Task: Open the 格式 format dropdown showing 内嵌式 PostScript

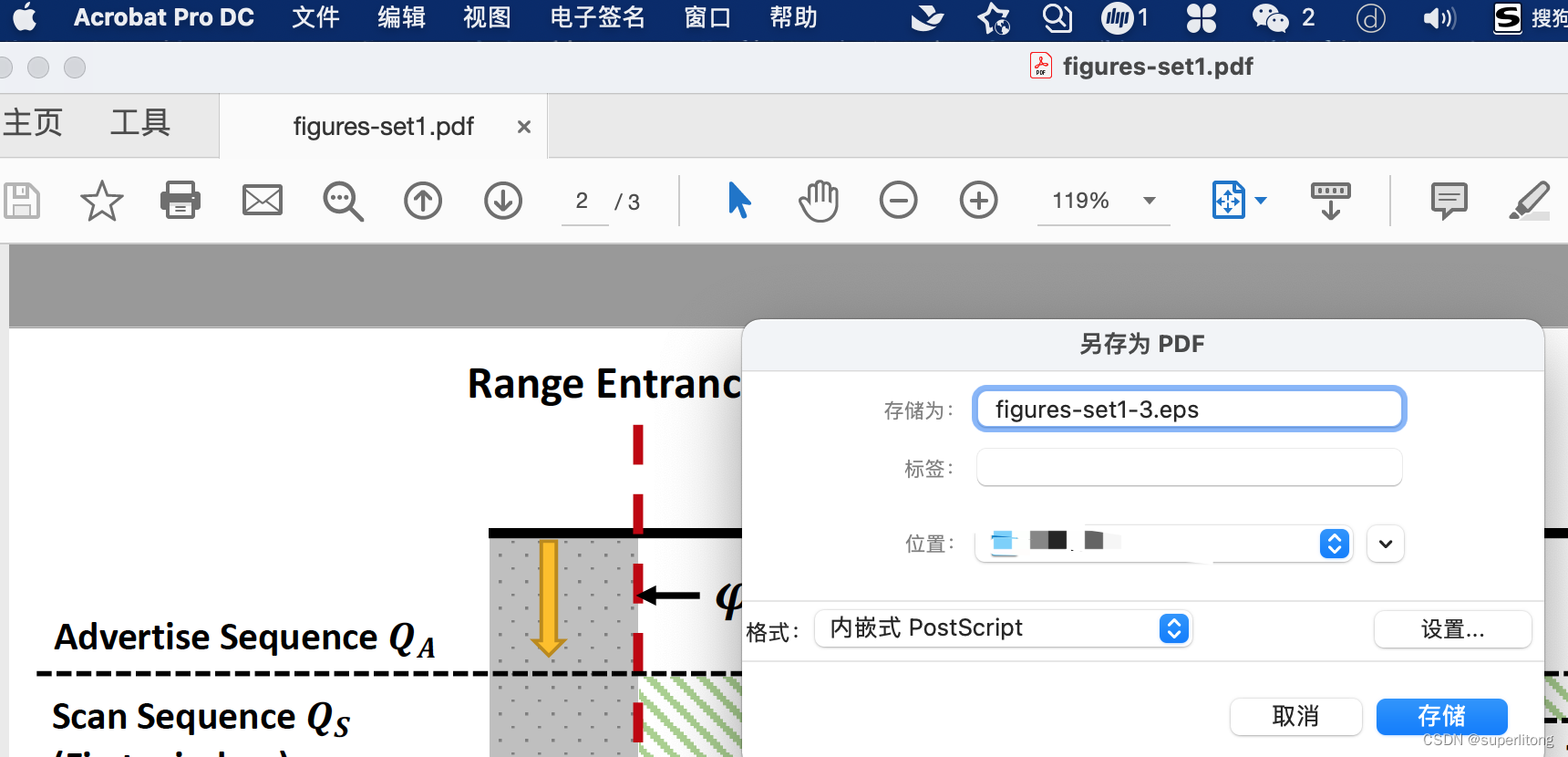Action: coord(1003,628)
